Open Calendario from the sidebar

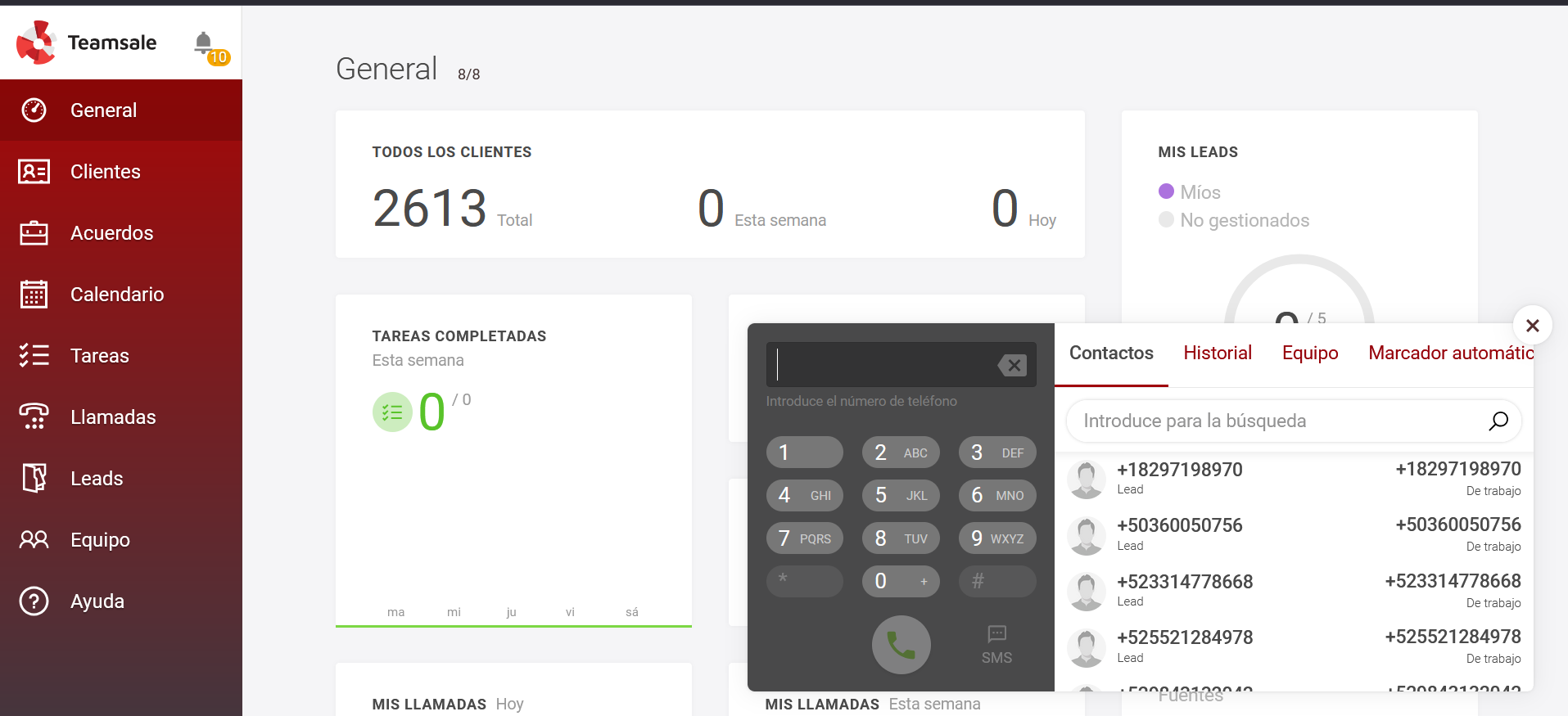pyautogui.click(x=116, y=295)
